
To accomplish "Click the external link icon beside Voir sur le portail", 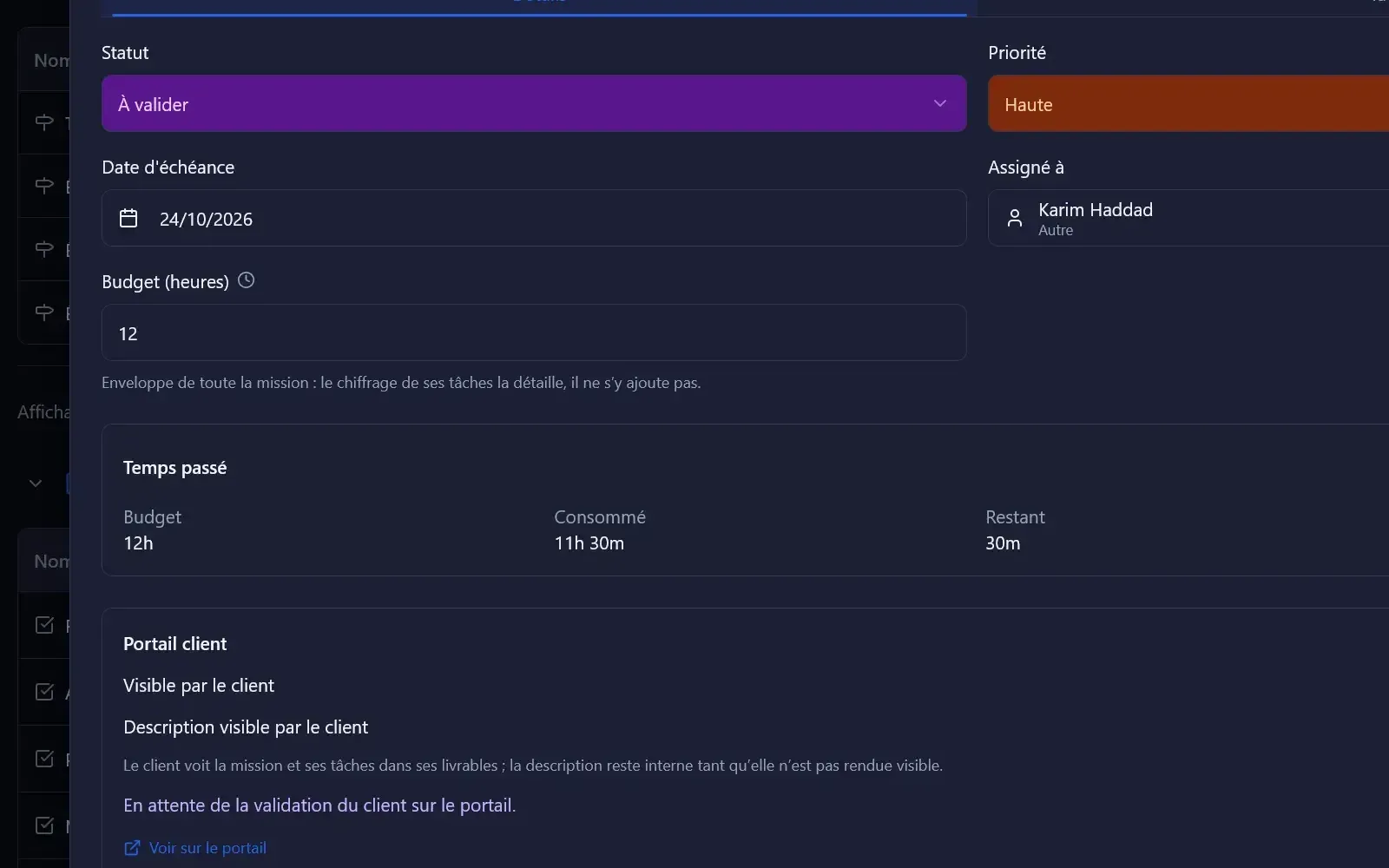I will (x=132, y=848).
